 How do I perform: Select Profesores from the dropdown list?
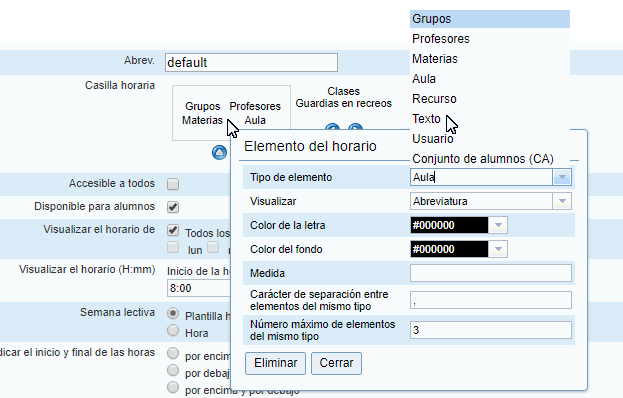[490, 39]
